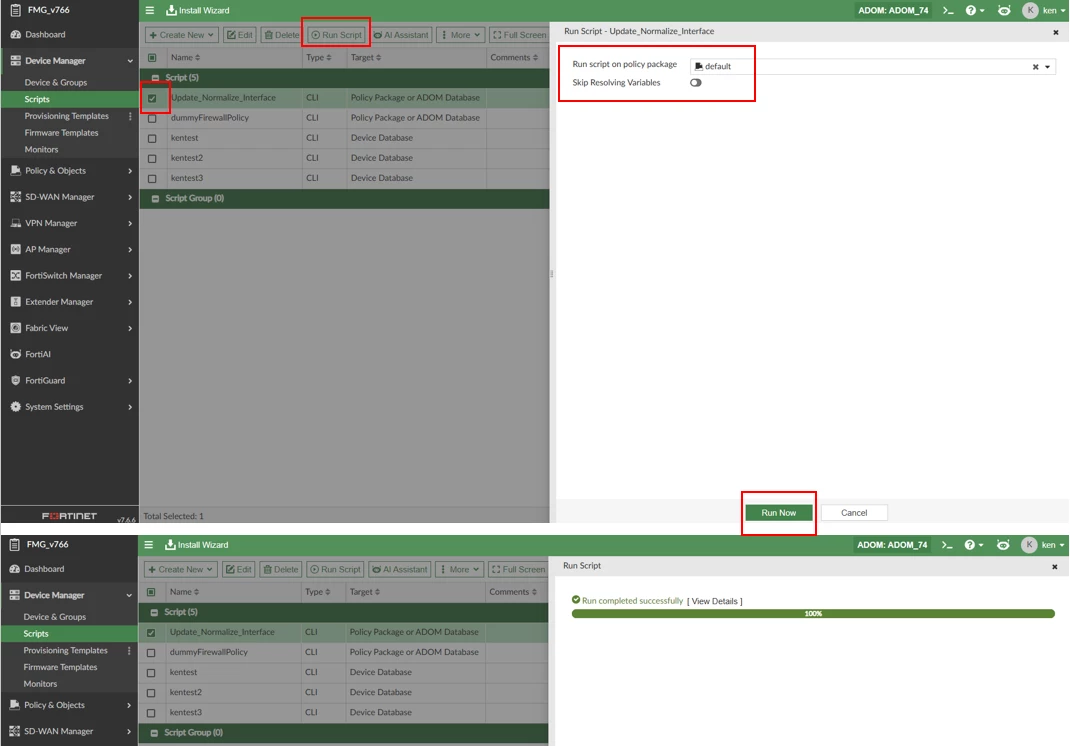The width and height of the screenshot is (1070, 746).
Task: Click AI Assistant in the bottom screenshot toolbar
Action: point(400,569)
